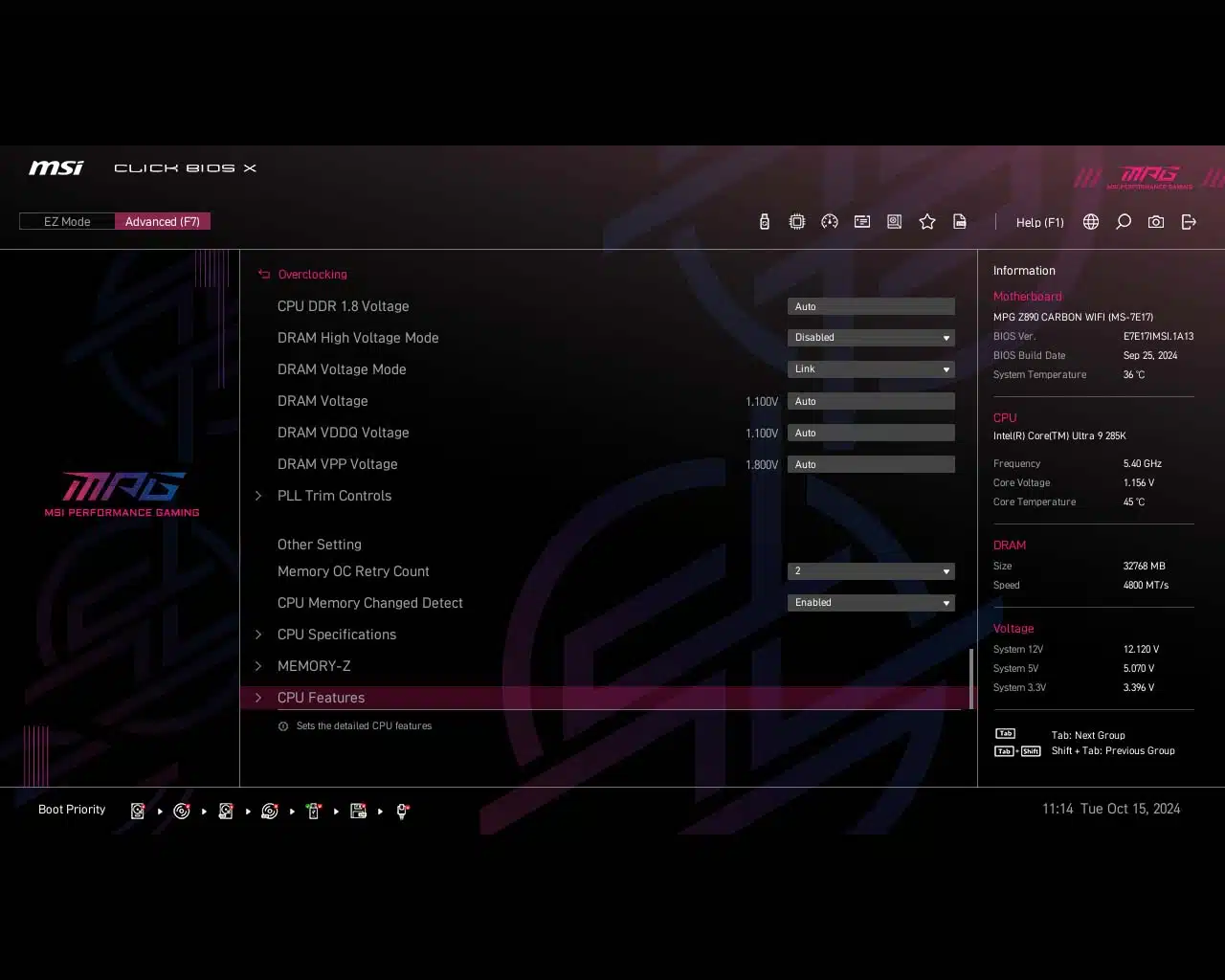Click the DRAM size 32768 MB value
Screen dimensions: 1225x980
[1144, 566]
